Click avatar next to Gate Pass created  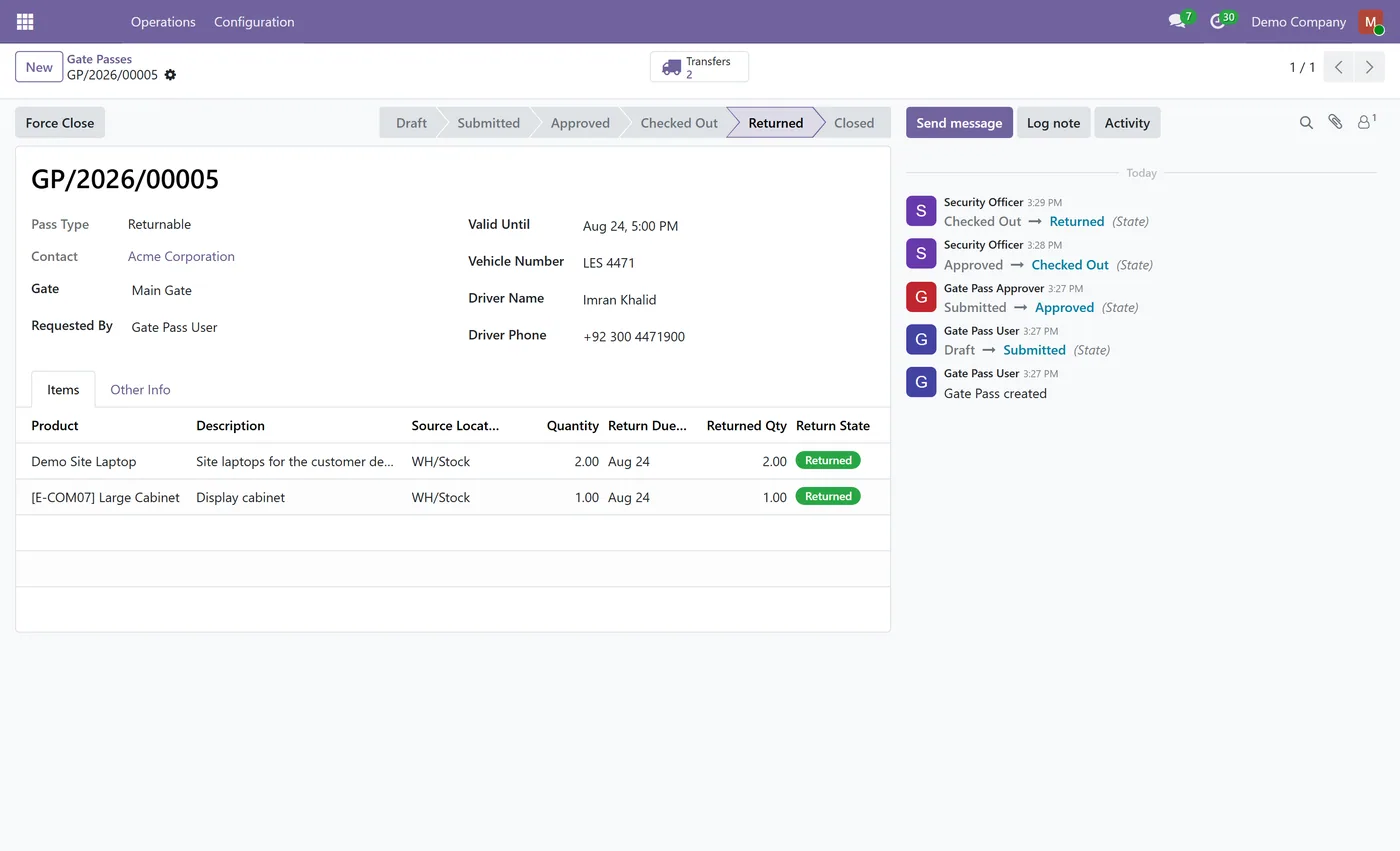pos(921,382)
